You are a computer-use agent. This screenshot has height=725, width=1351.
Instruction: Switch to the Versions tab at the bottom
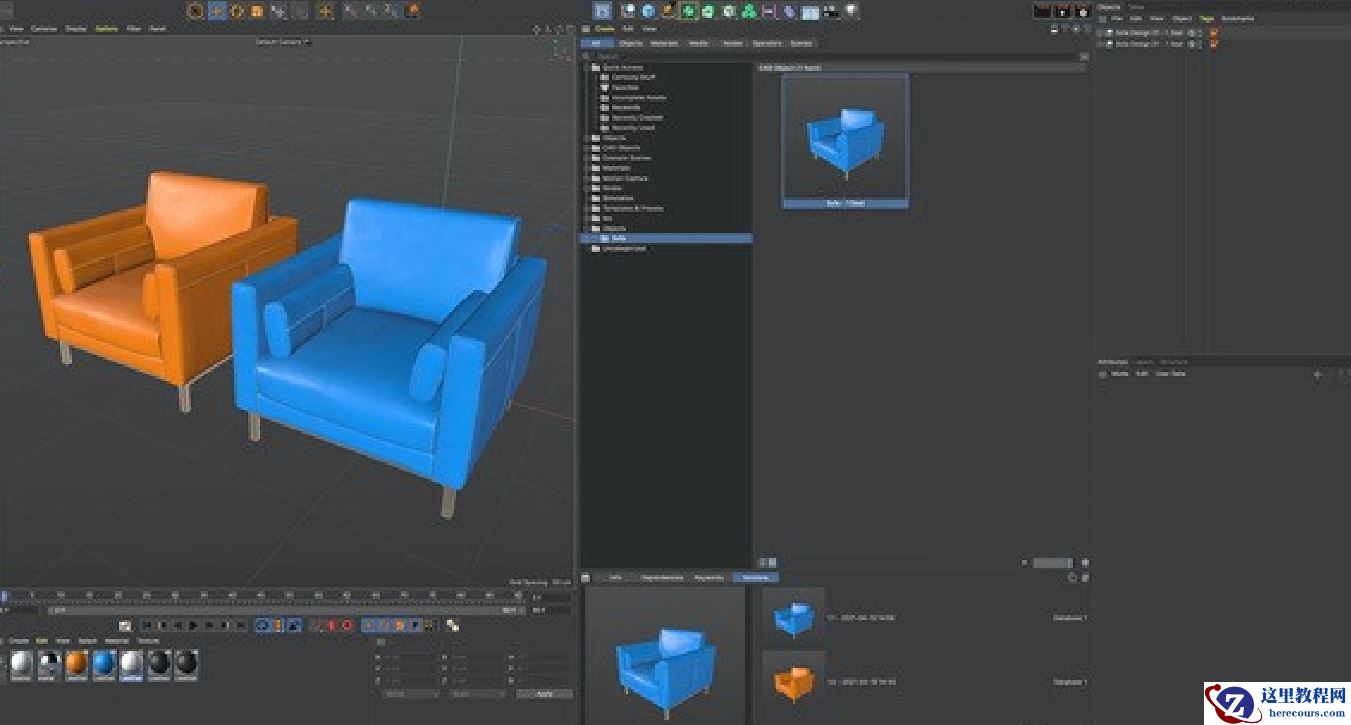click(x=756, y=577)
